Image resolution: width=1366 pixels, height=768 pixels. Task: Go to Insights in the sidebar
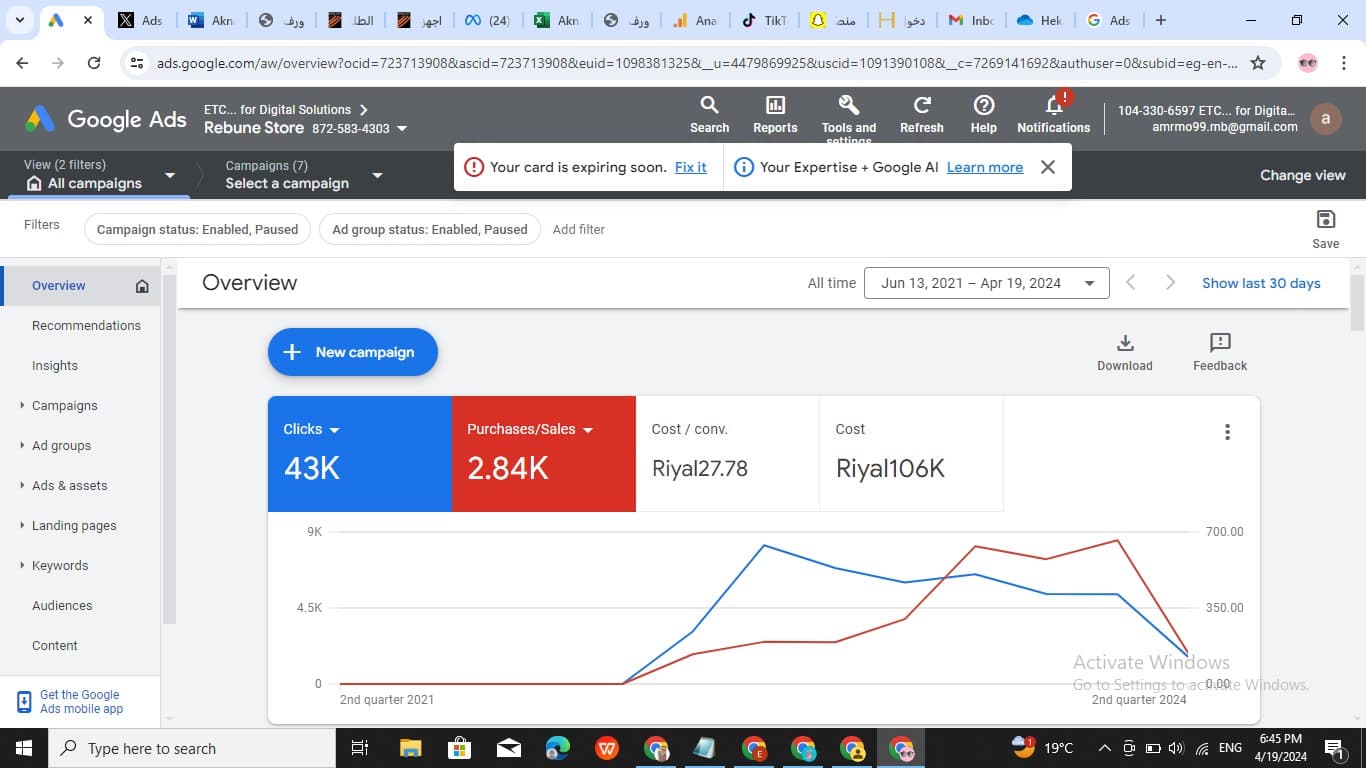point(55,366)
